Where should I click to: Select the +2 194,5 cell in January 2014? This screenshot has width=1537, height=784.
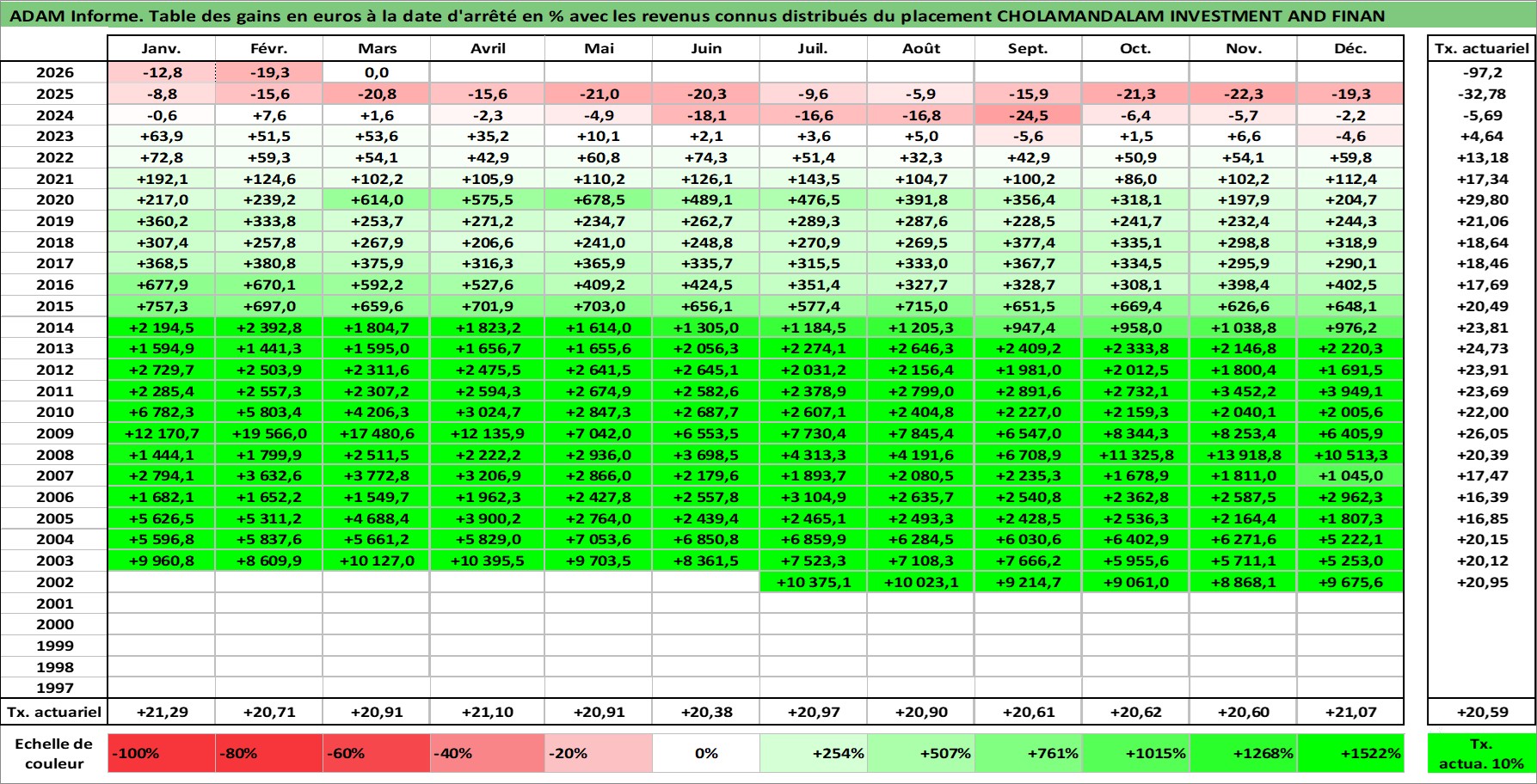[162, 328]
